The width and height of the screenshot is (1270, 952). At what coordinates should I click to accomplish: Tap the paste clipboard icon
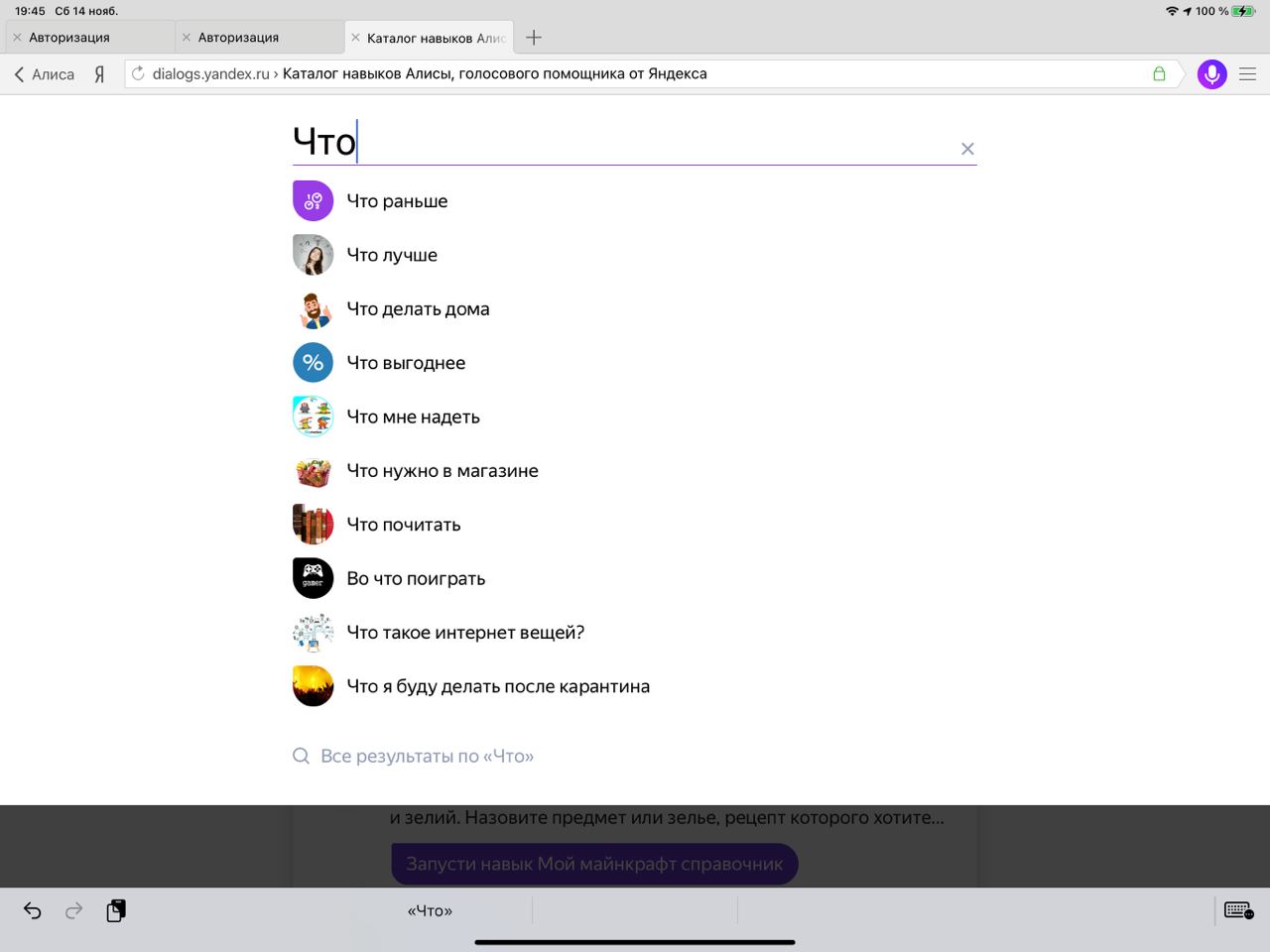(x=116, y=910)
